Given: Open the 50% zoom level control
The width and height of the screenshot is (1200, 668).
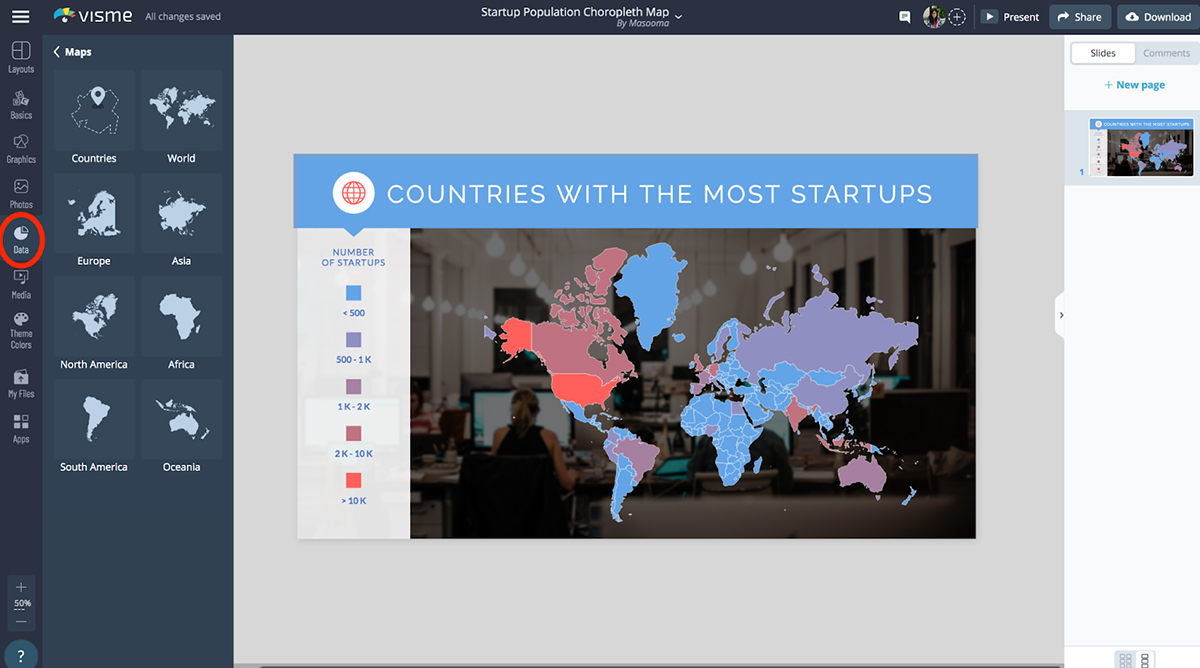Looking at the screenshot, I should pos(20,602).
